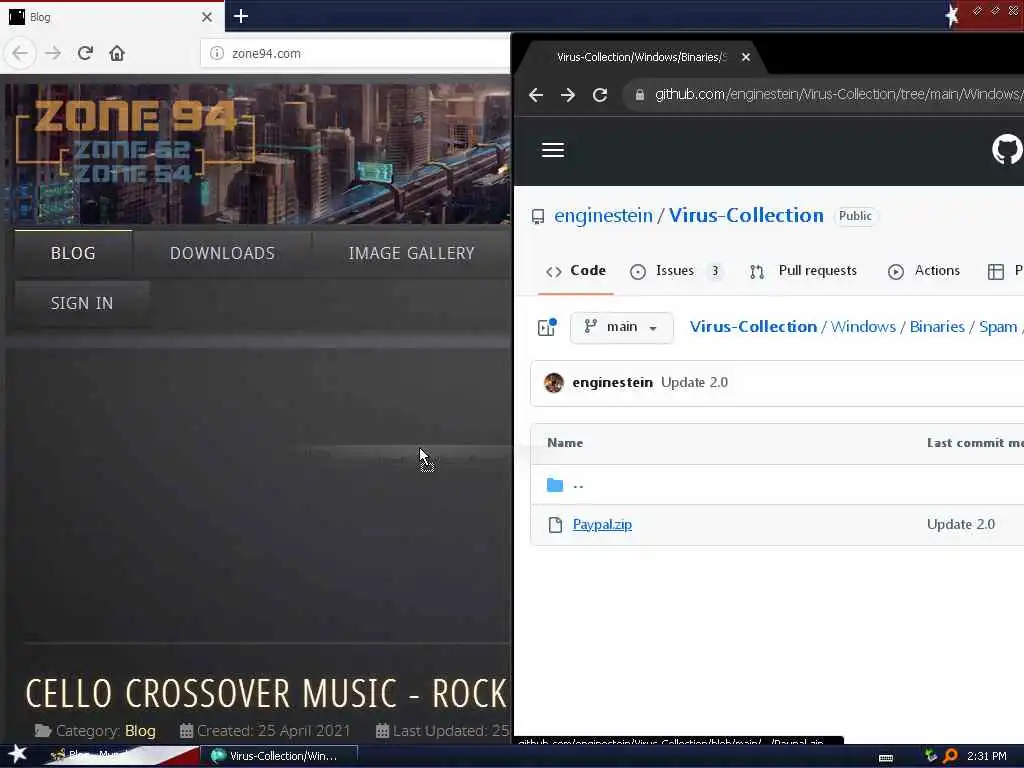Reload the zone94.com page
1024x768 pixels.
85,53
